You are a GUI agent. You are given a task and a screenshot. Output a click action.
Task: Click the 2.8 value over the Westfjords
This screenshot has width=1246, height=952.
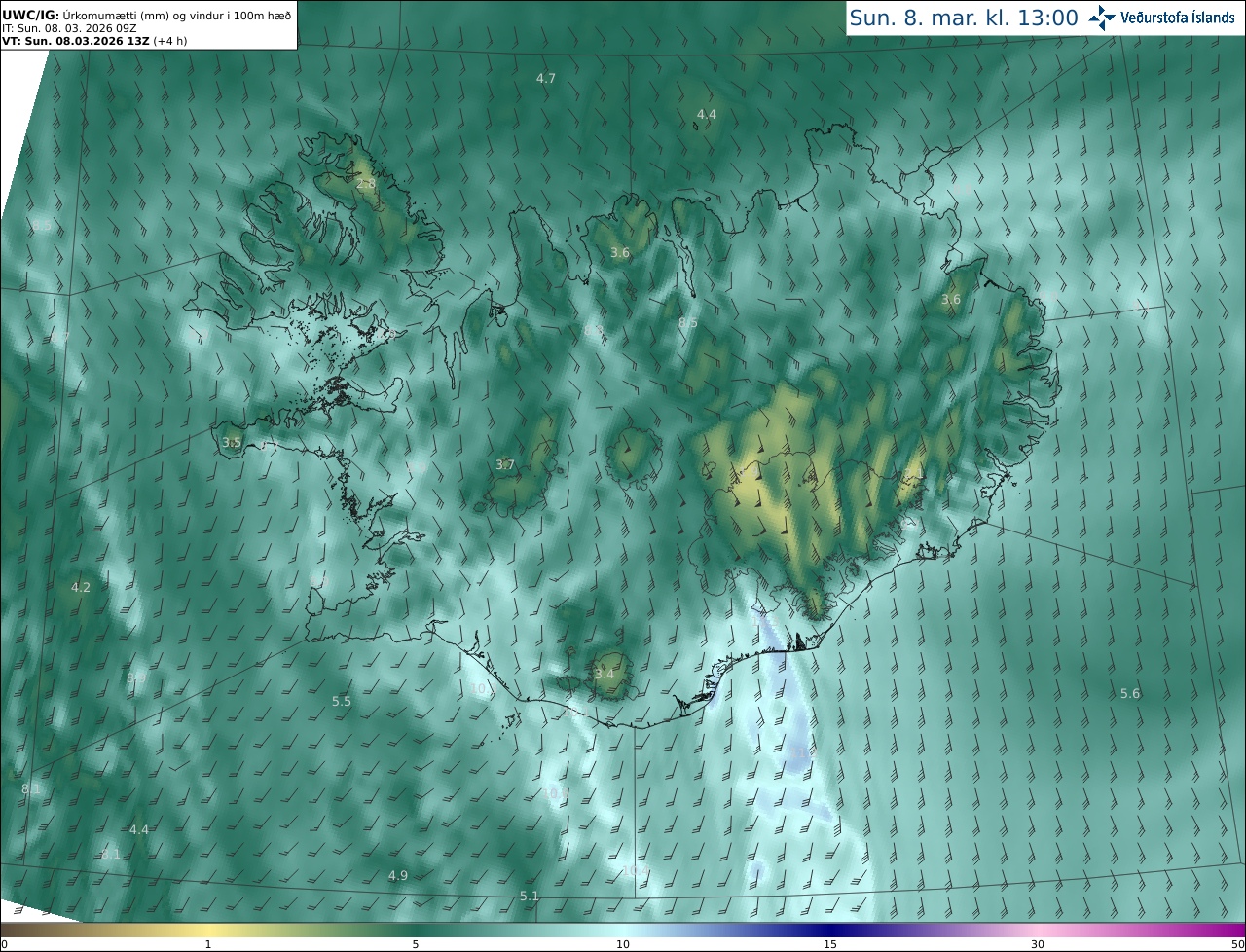[366, 183]
